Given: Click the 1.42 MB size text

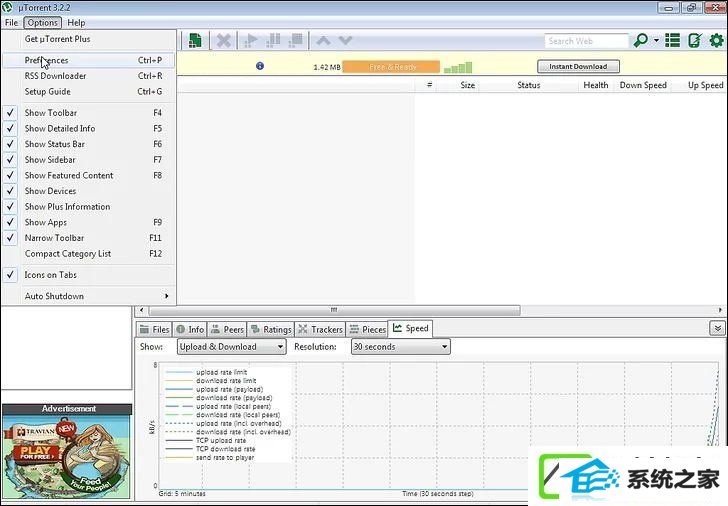Looking at the screenshot, I should [327, 67].
